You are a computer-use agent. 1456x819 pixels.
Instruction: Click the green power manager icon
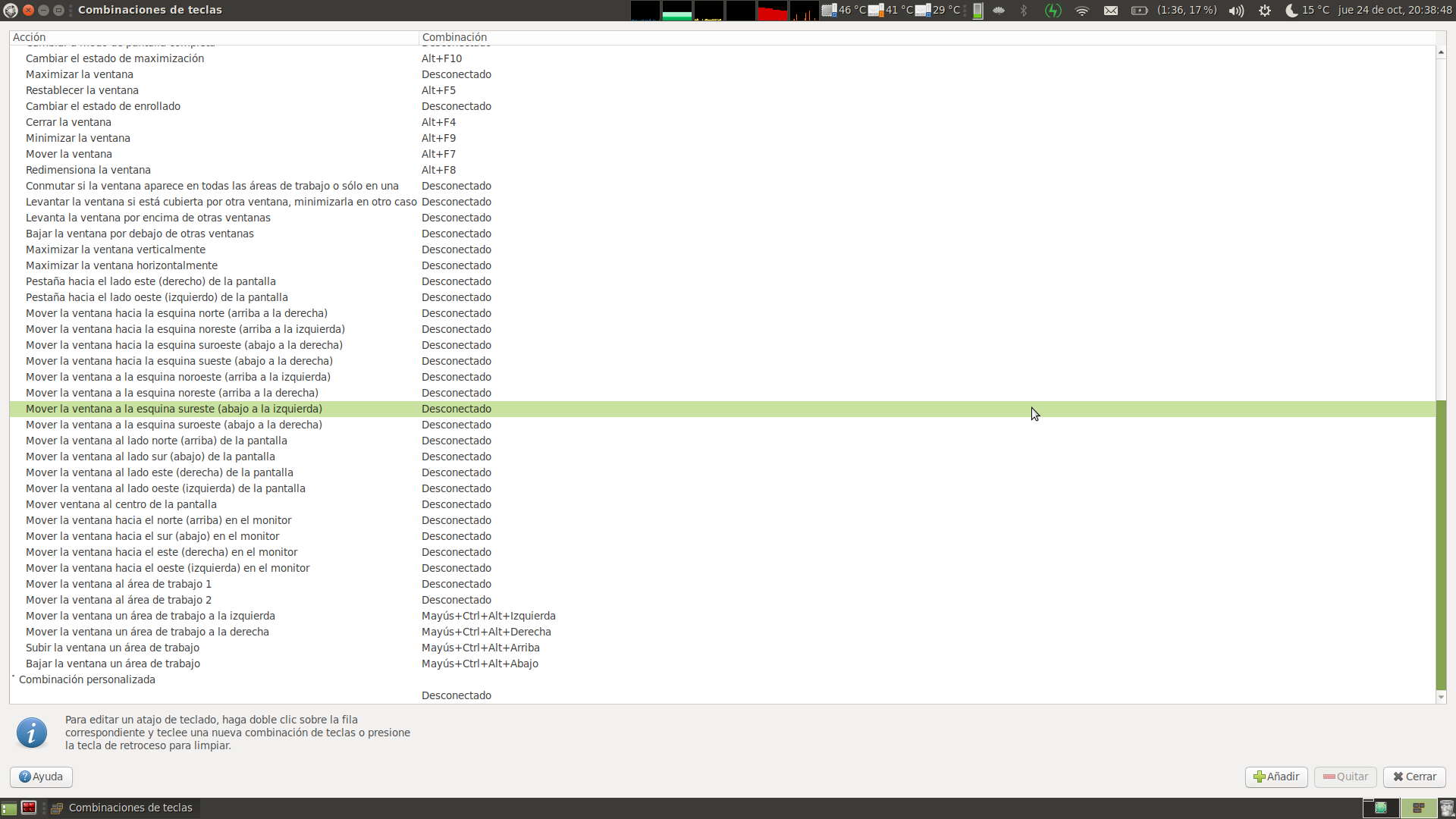click(1053, 11)
